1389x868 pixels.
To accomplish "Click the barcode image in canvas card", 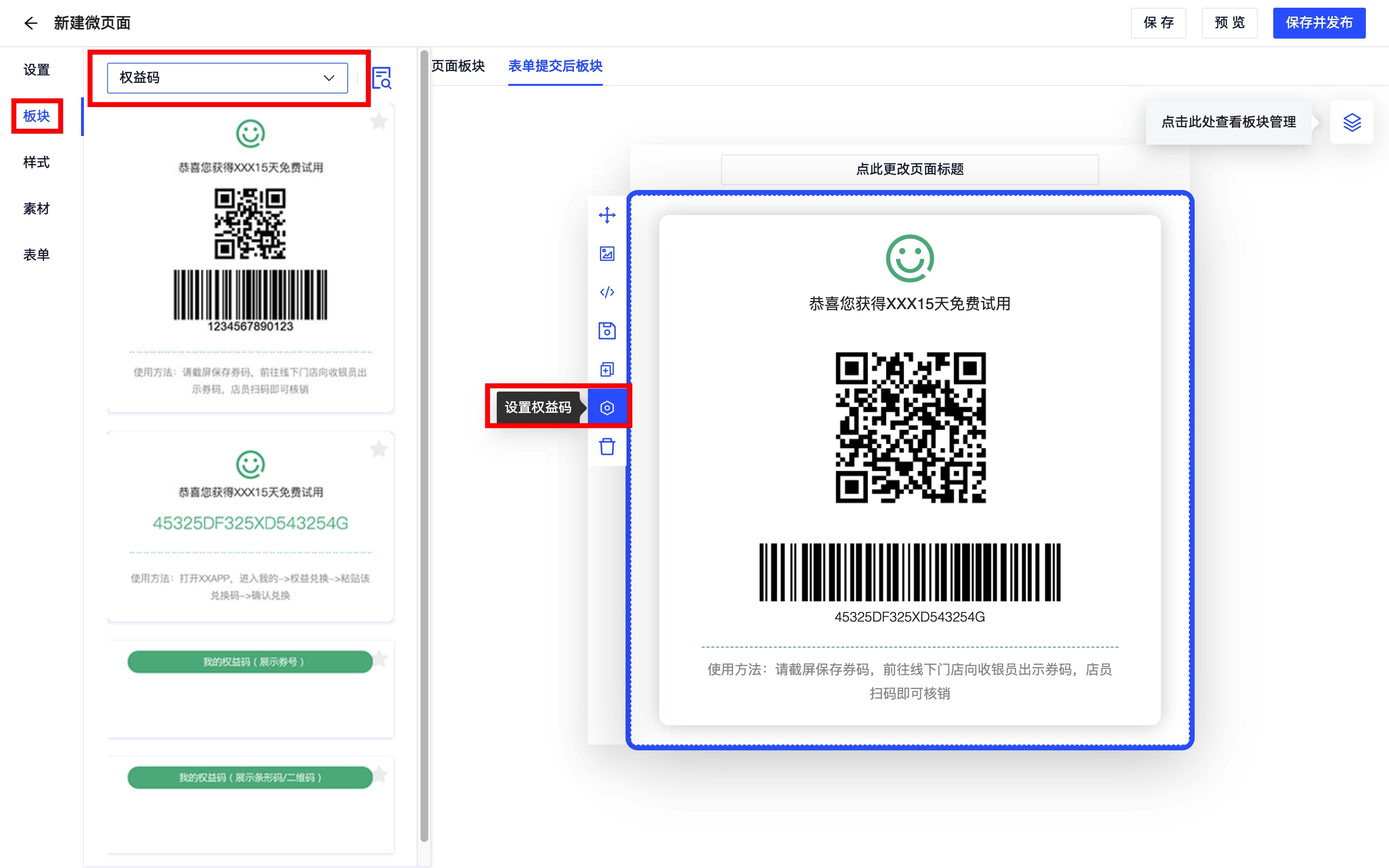I will 910,572.
